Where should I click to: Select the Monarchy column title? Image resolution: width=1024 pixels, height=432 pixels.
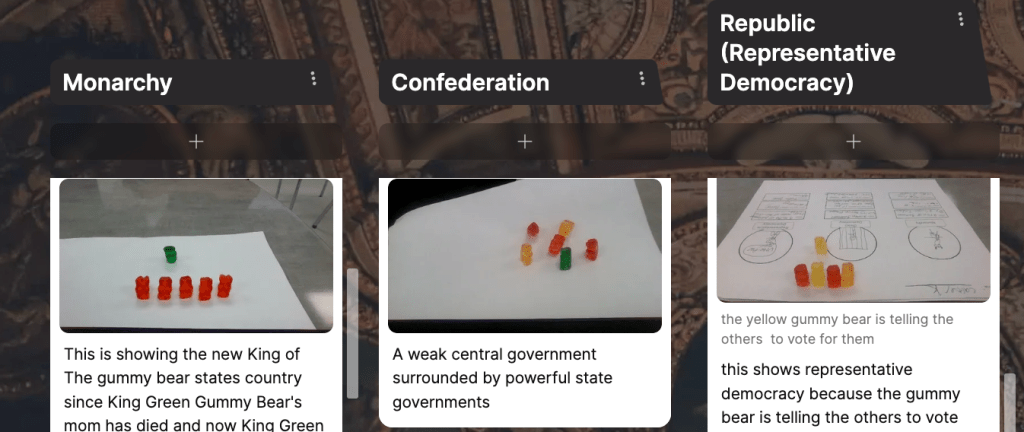[x=118, y=83]
